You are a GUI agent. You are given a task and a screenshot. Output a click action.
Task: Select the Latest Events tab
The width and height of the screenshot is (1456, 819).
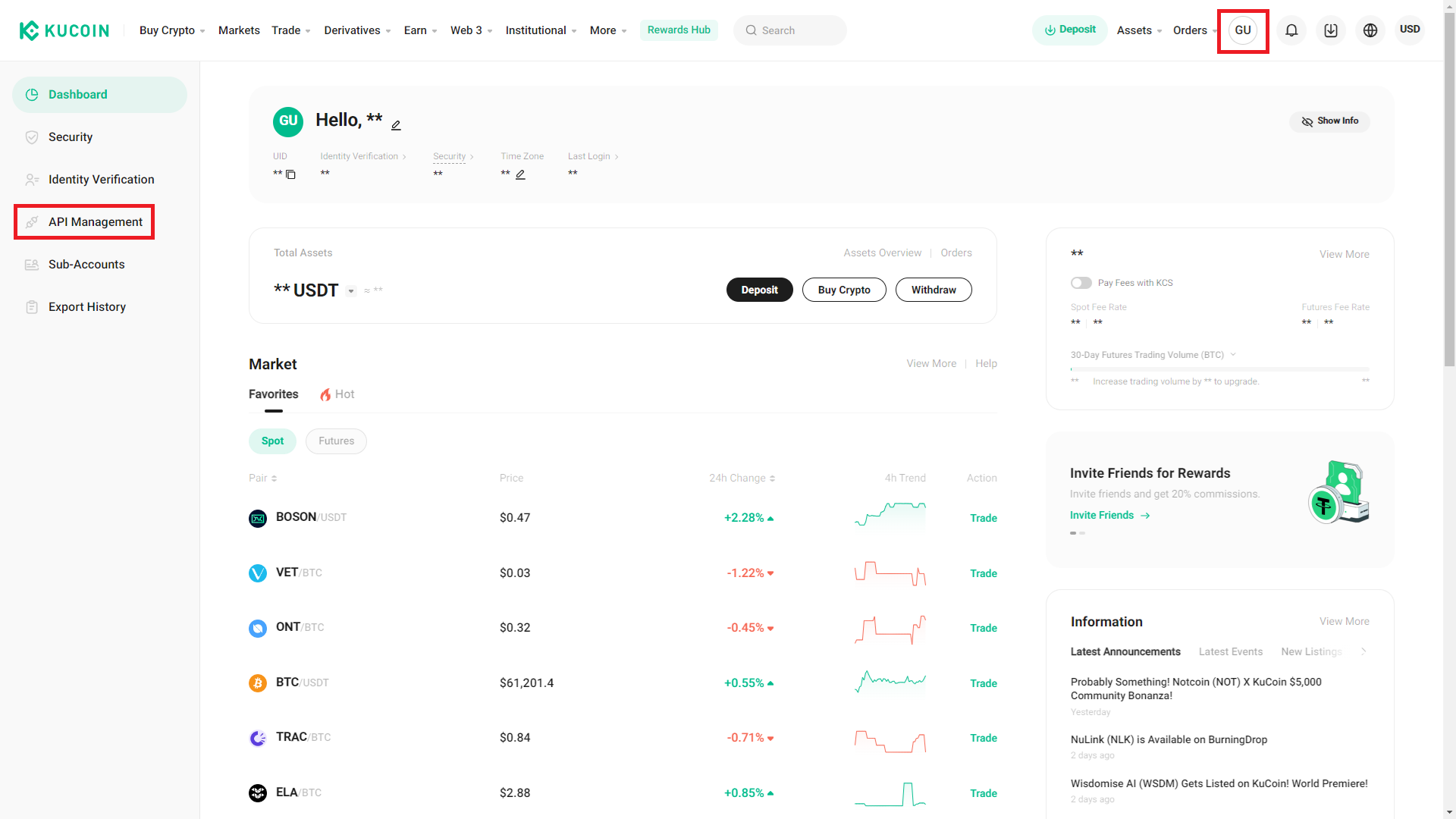point(1231,652)
